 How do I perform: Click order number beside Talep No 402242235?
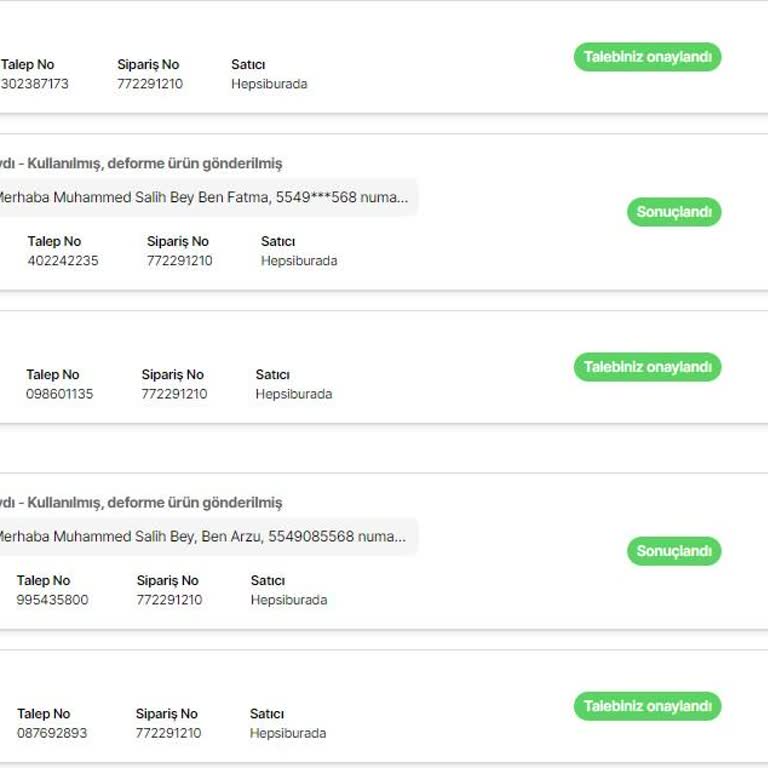[x=180, y=261]
